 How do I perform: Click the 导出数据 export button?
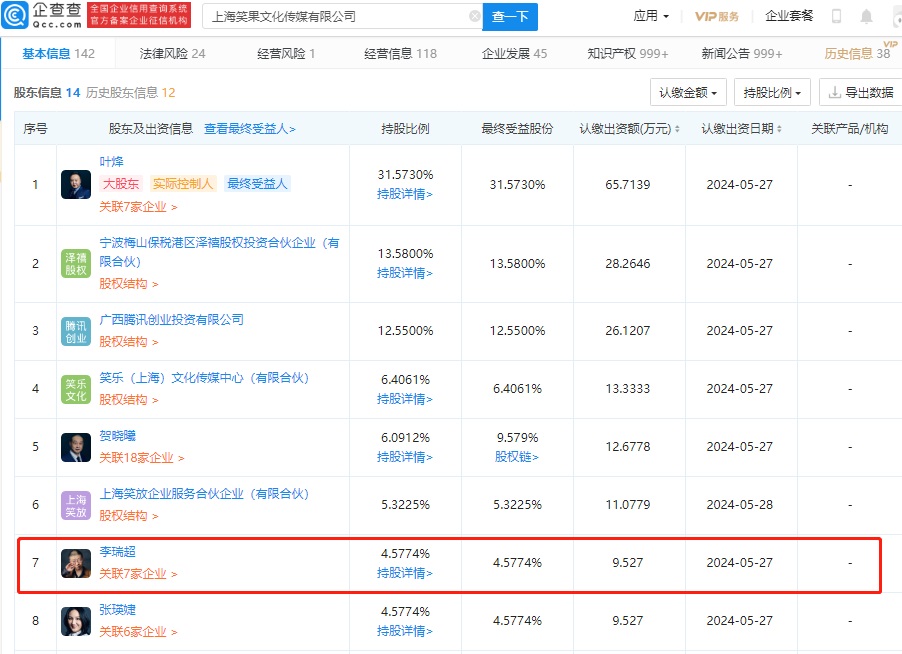pos(861,92)
